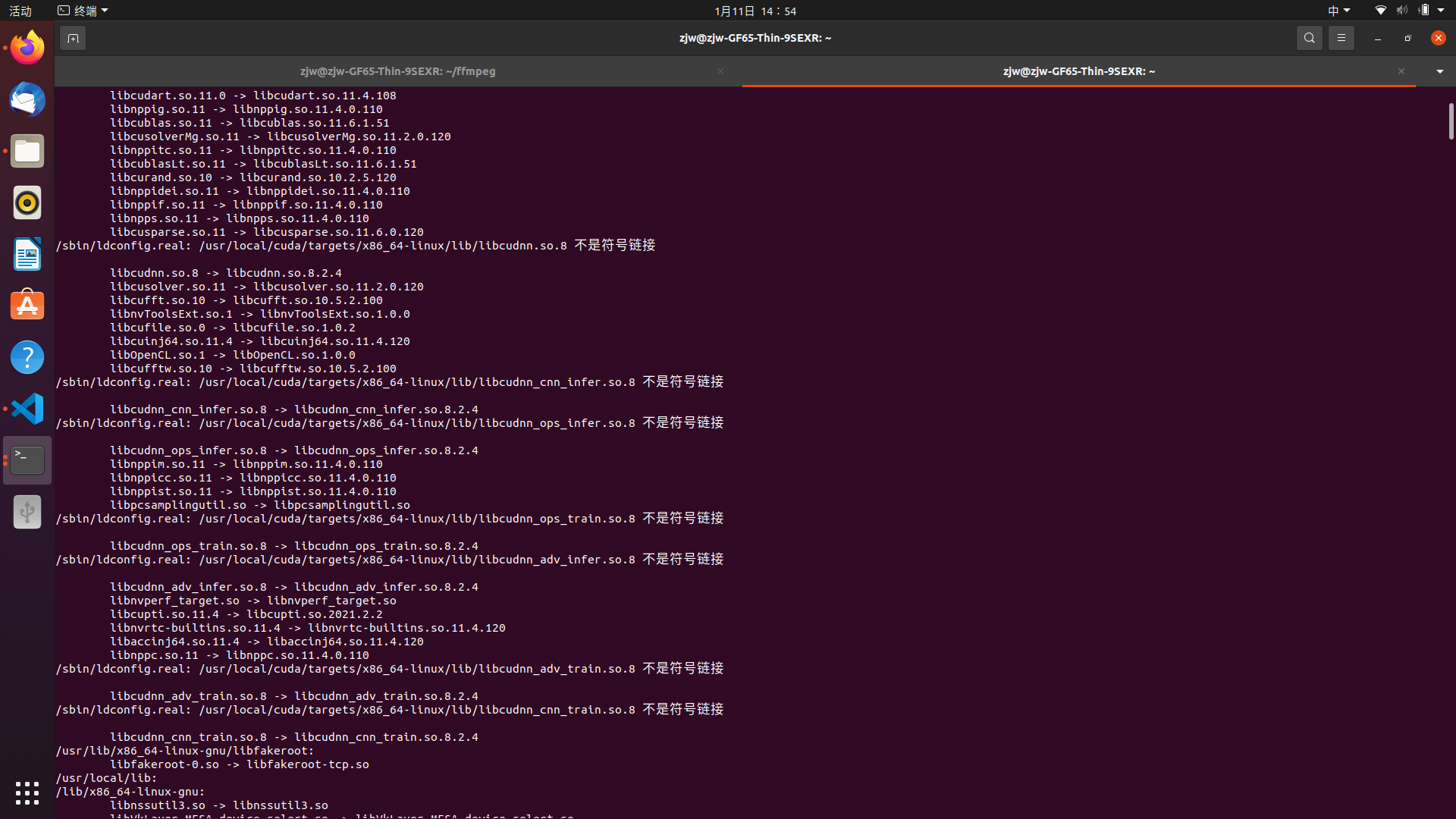Open the 中 input method dropdown
1456x819 pixels.
(1338, 11)
